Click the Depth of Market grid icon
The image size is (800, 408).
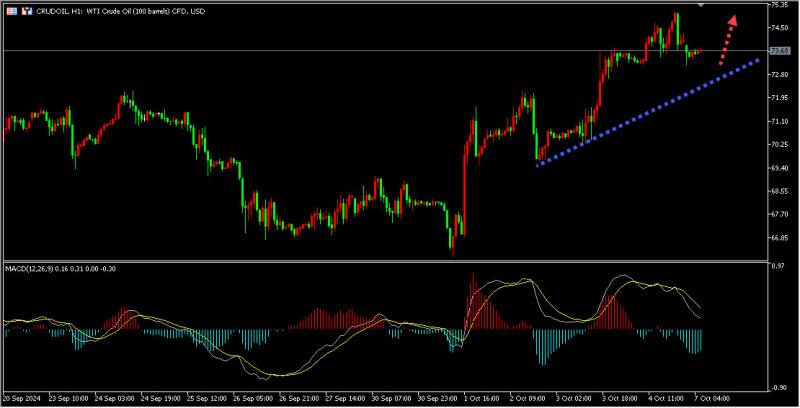pyautogui.click(x=12, y=11)
